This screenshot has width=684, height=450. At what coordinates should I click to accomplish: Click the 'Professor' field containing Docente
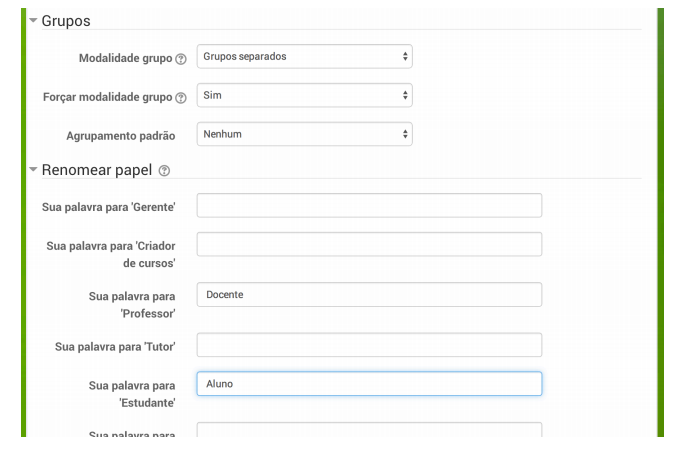(x=369, y=294)
